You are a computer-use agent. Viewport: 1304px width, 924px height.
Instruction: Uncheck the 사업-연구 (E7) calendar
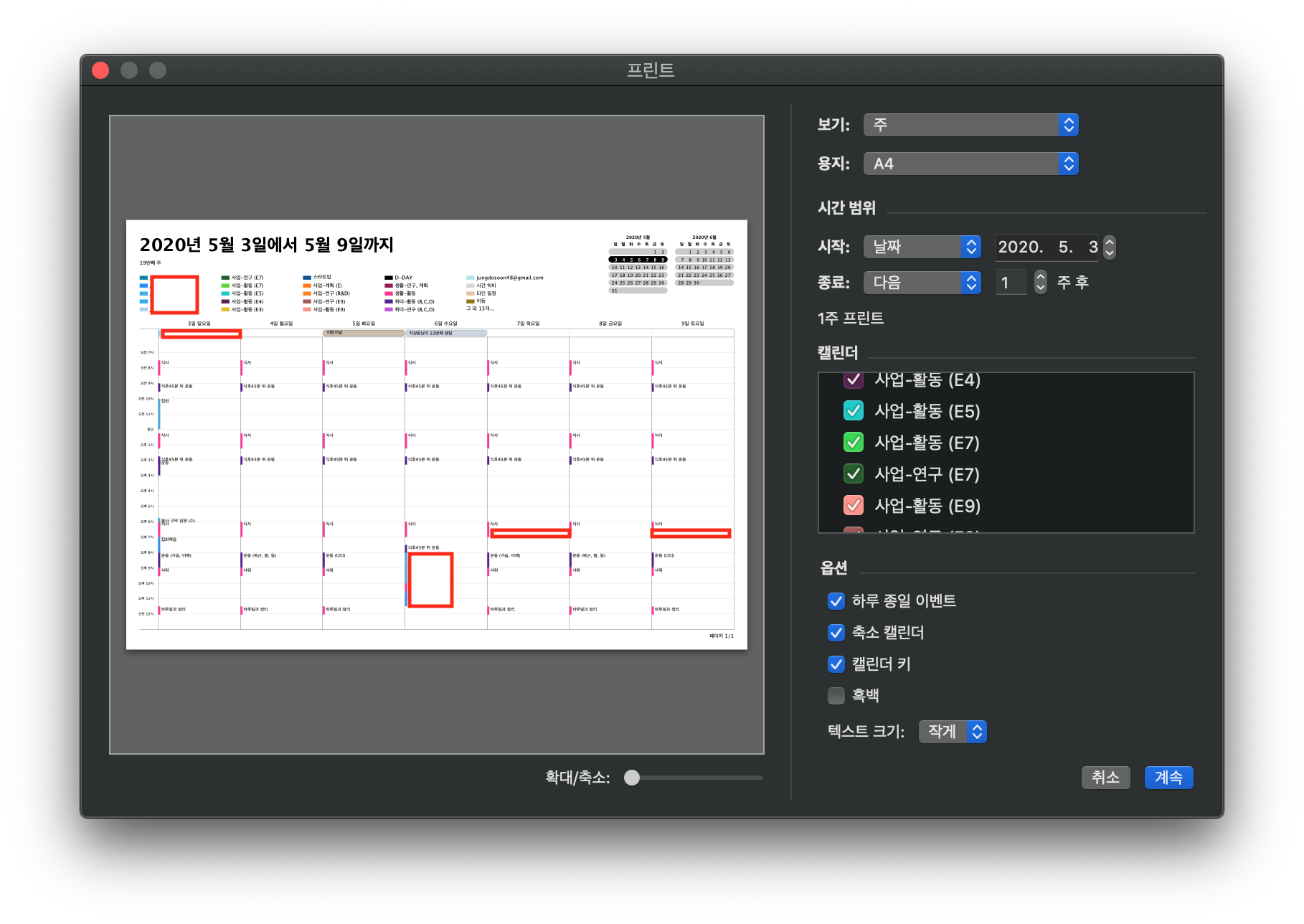[854, 474]
